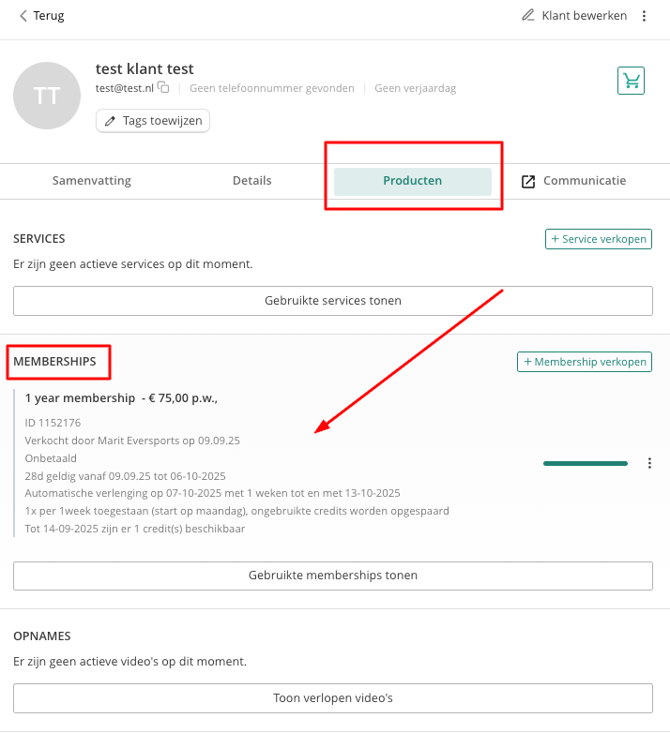Viewport: 670px width, 733px height.
Task: Show used services with Gebruikte services tonen
Action: click(333, 300)
